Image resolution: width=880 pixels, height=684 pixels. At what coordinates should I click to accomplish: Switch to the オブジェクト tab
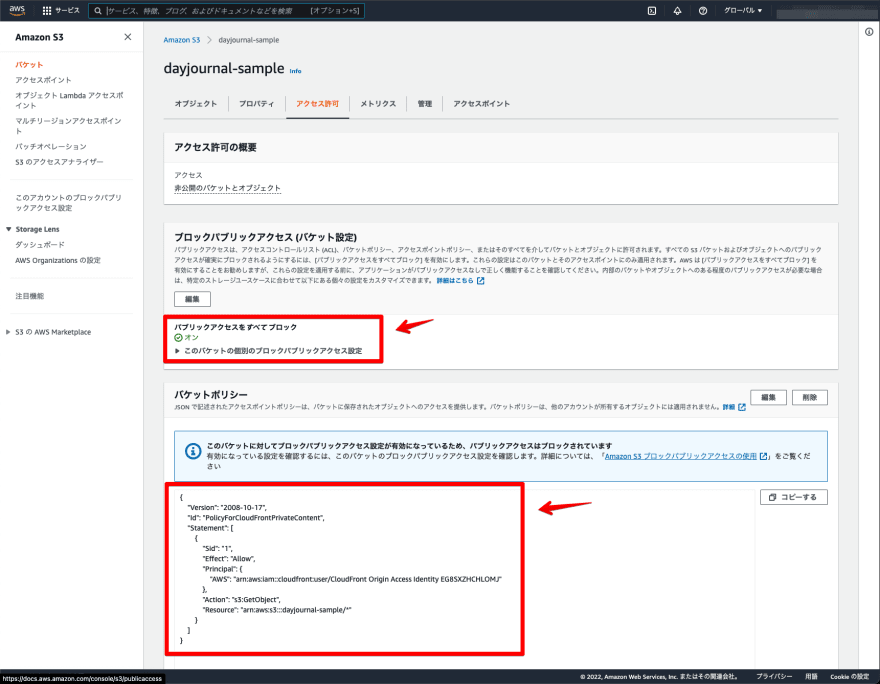click(x=195, y=104)
